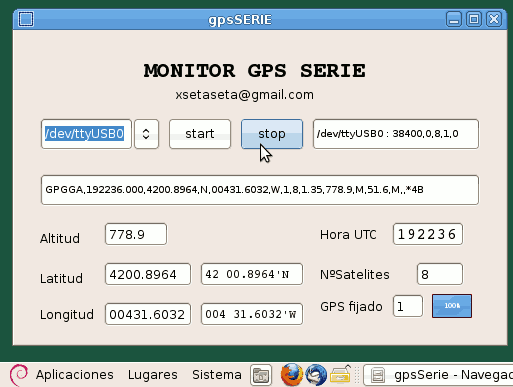The image size is (513, 387).
Task: Click the GPGGA NMEA sentence field
Action: point(260,190)
